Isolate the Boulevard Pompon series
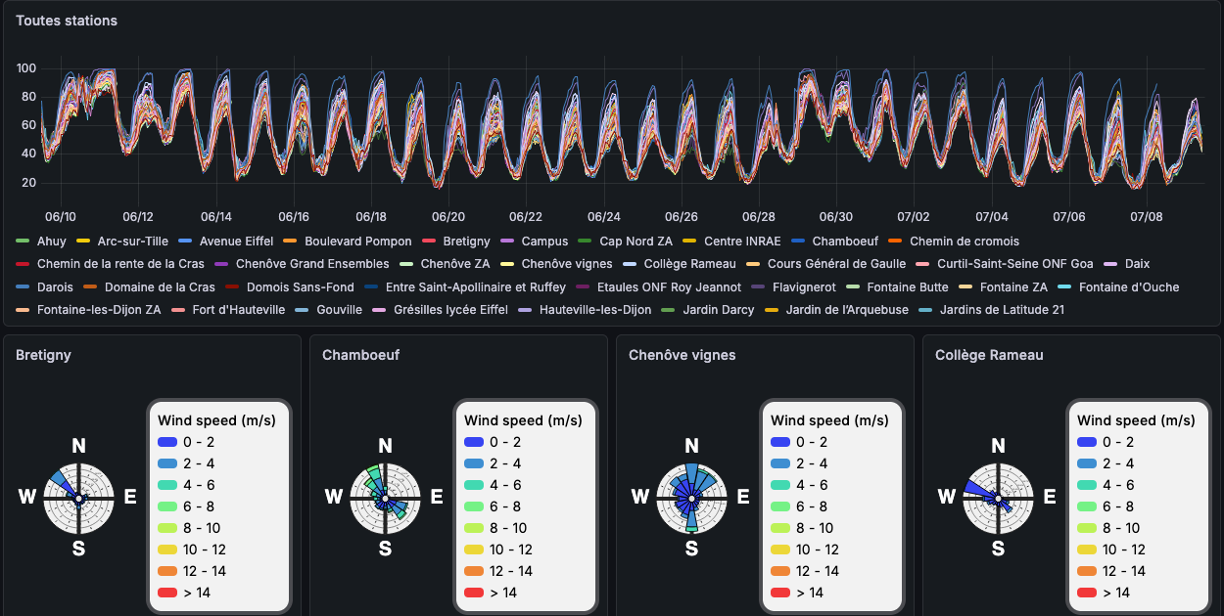Viewport: 1224px width, 616px height. tap(358, 241)
